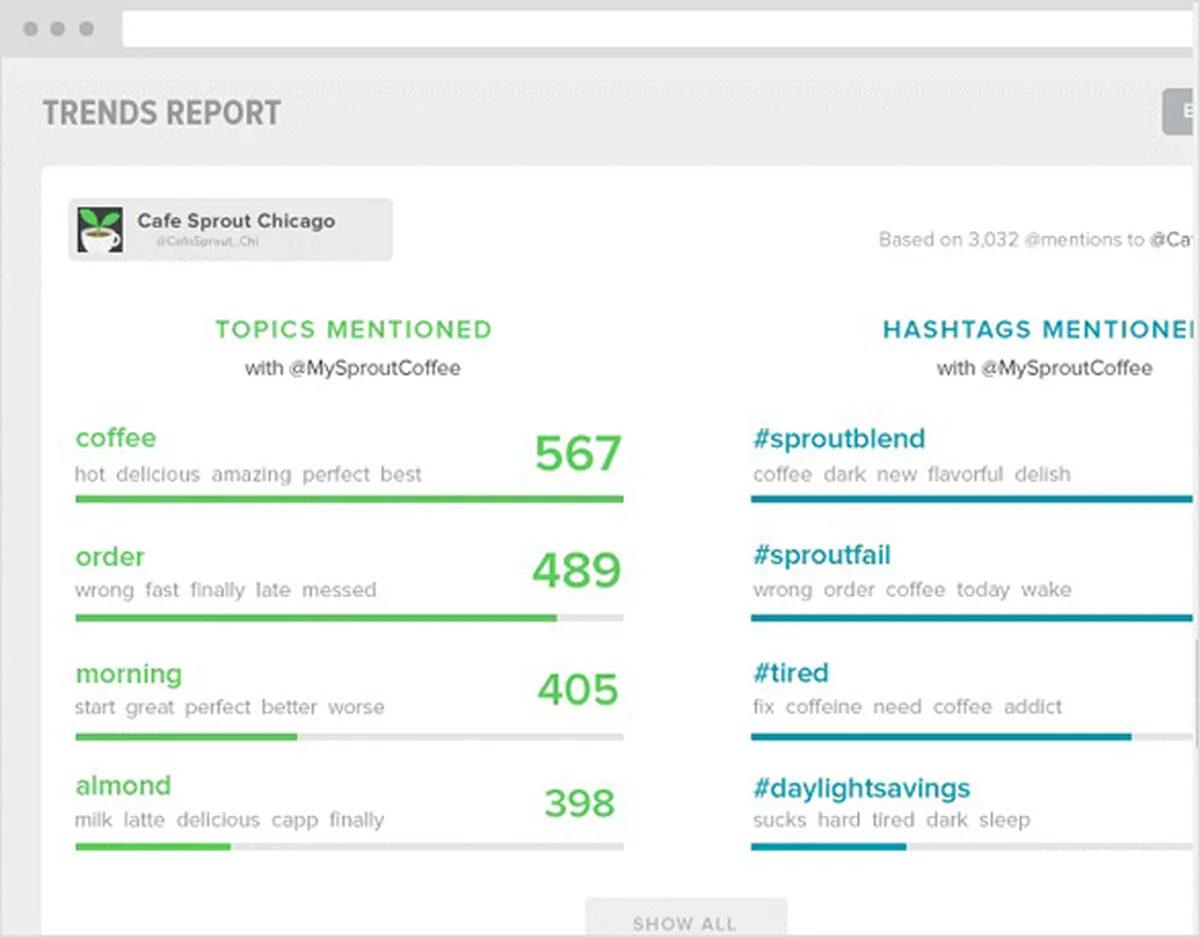Click the morning count 405
This screenshot has width=1200, height=937.
[x=578, y=689]
